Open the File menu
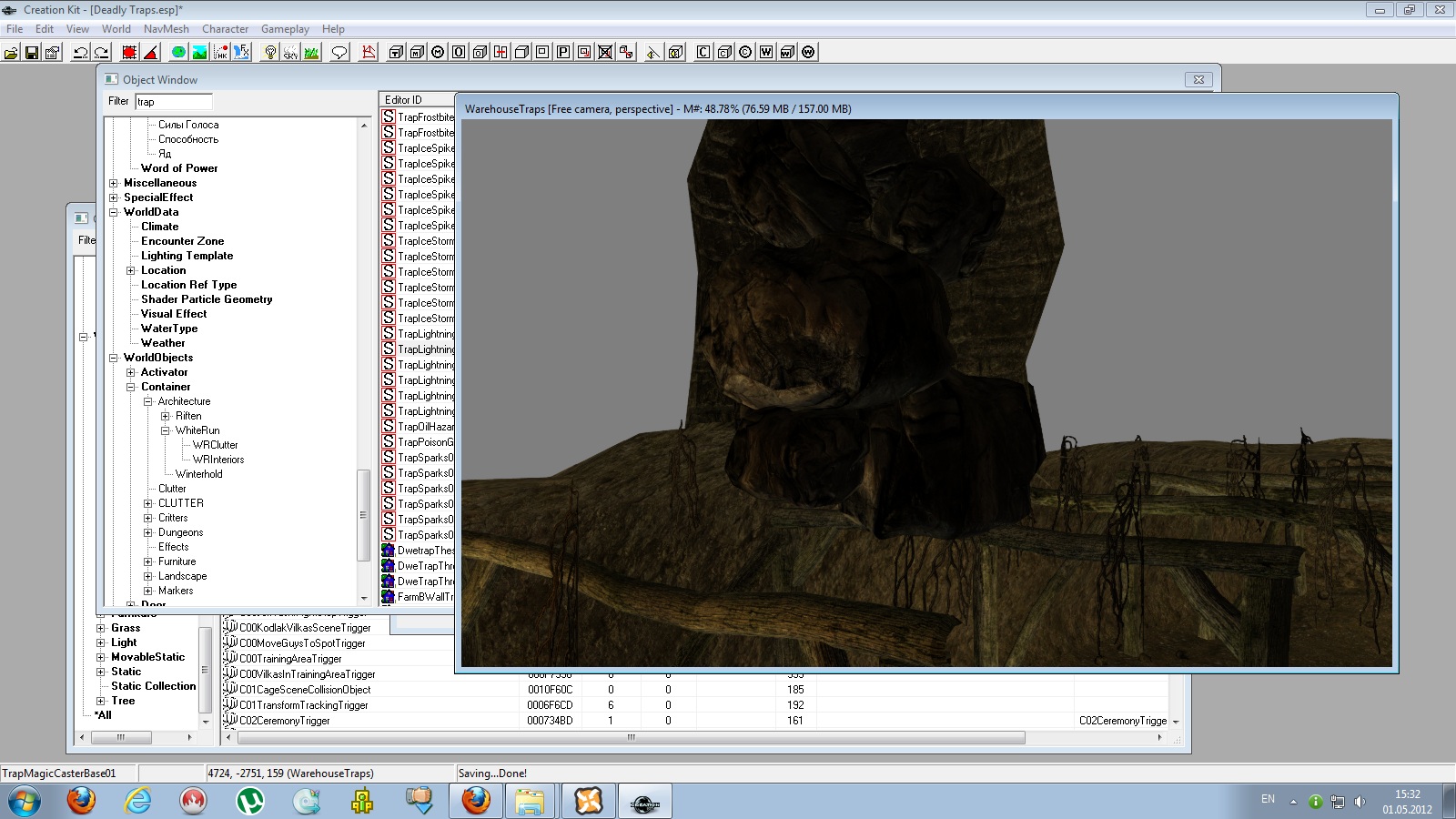 click(x=15, y=29)
